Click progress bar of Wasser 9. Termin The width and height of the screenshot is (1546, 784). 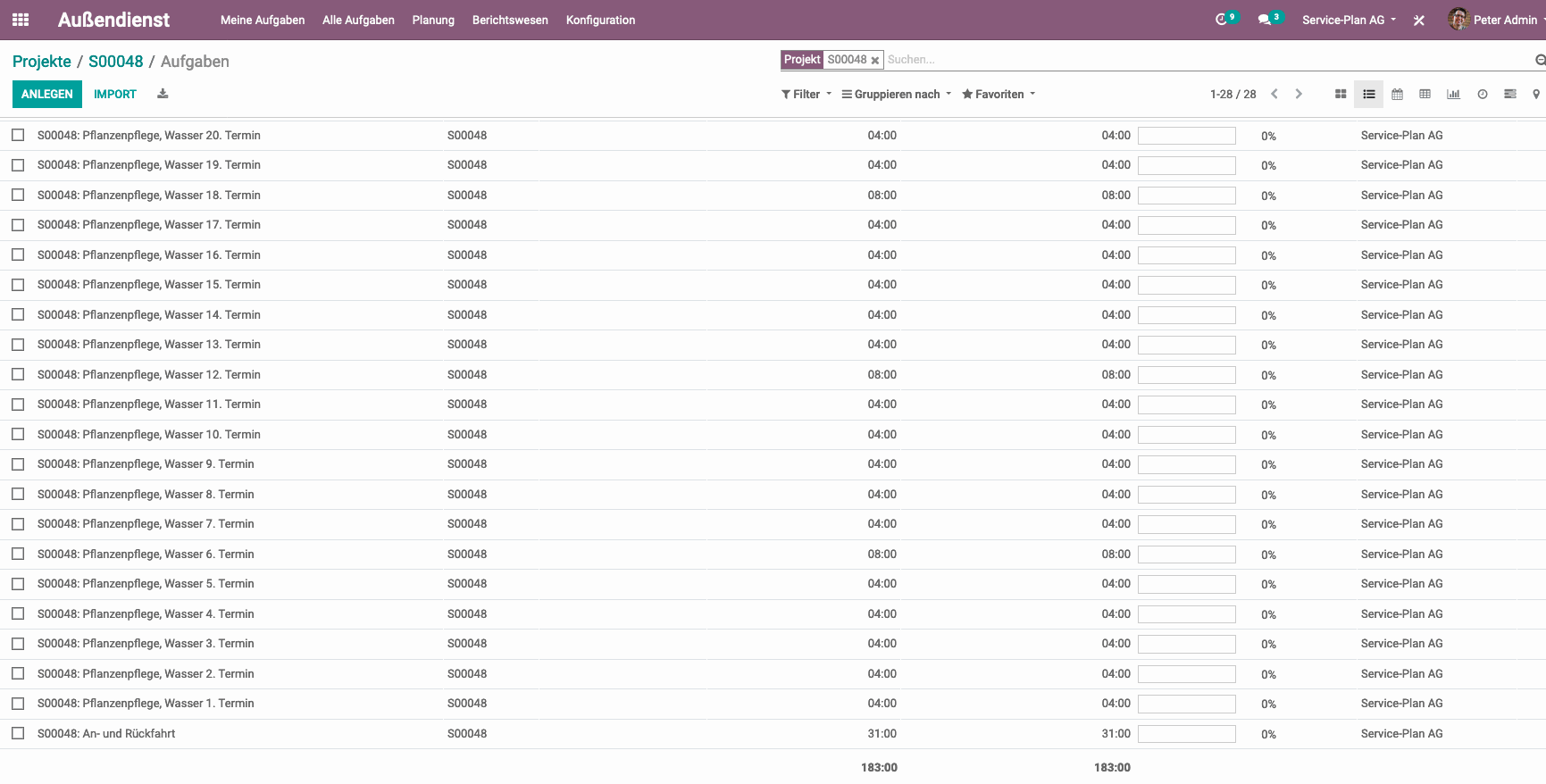pyautogui.click(x=1187, y=464)
